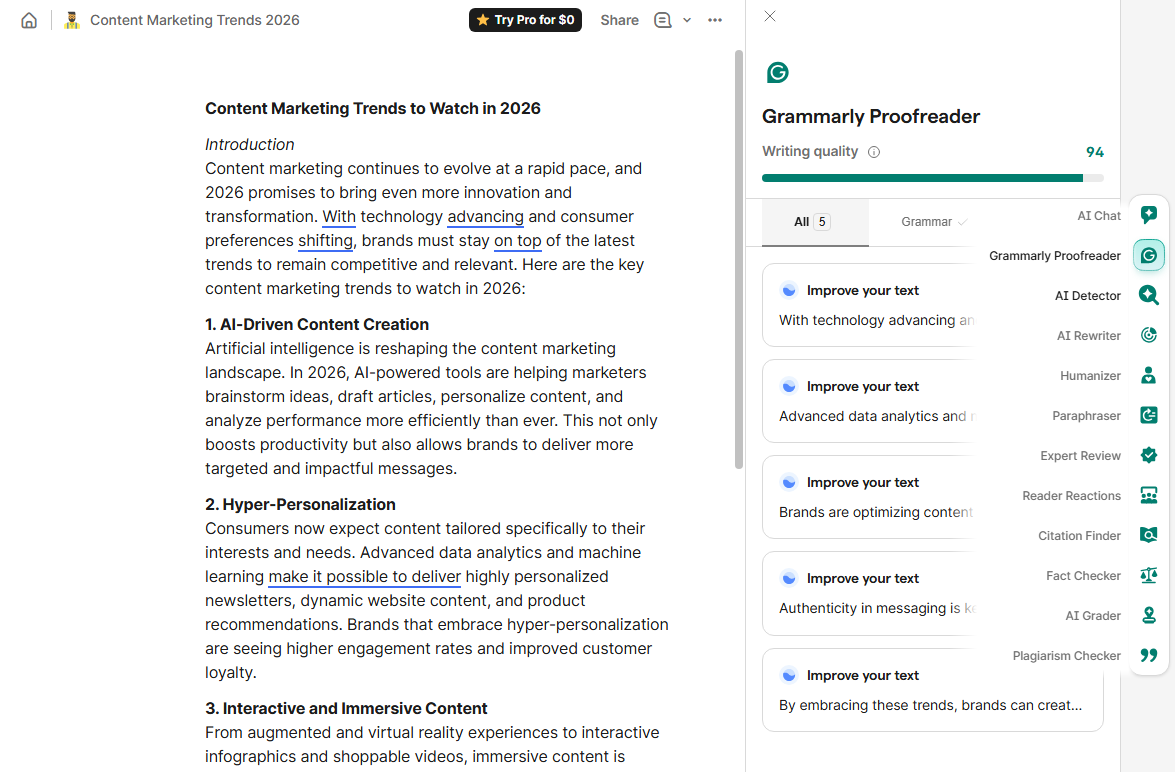Click the Try Pro for $0 button
The height and width of the screenshot is (772, 1175).
pyautogui.click(x=525, y=19)
